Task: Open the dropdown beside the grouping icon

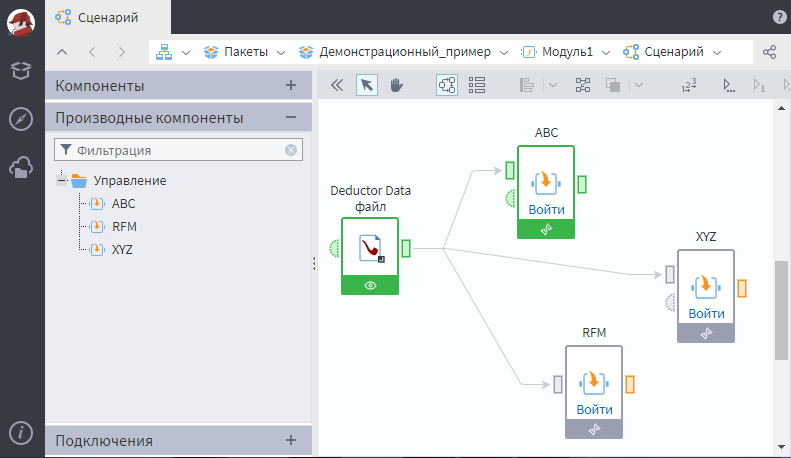Action: pos(639,85)
